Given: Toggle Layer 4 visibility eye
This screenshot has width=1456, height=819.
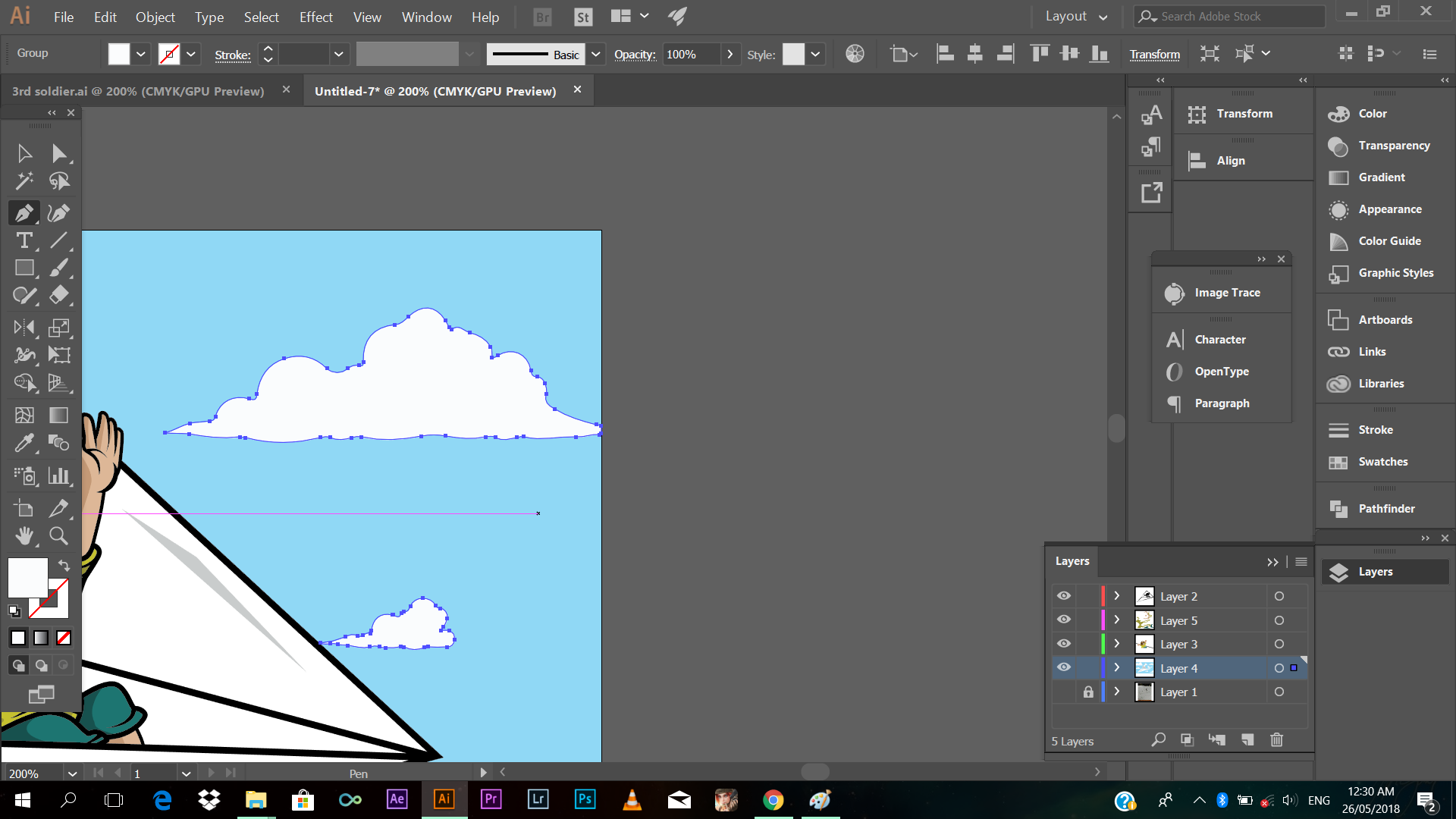Looking at the screenshot, I should pos(1064,667).
